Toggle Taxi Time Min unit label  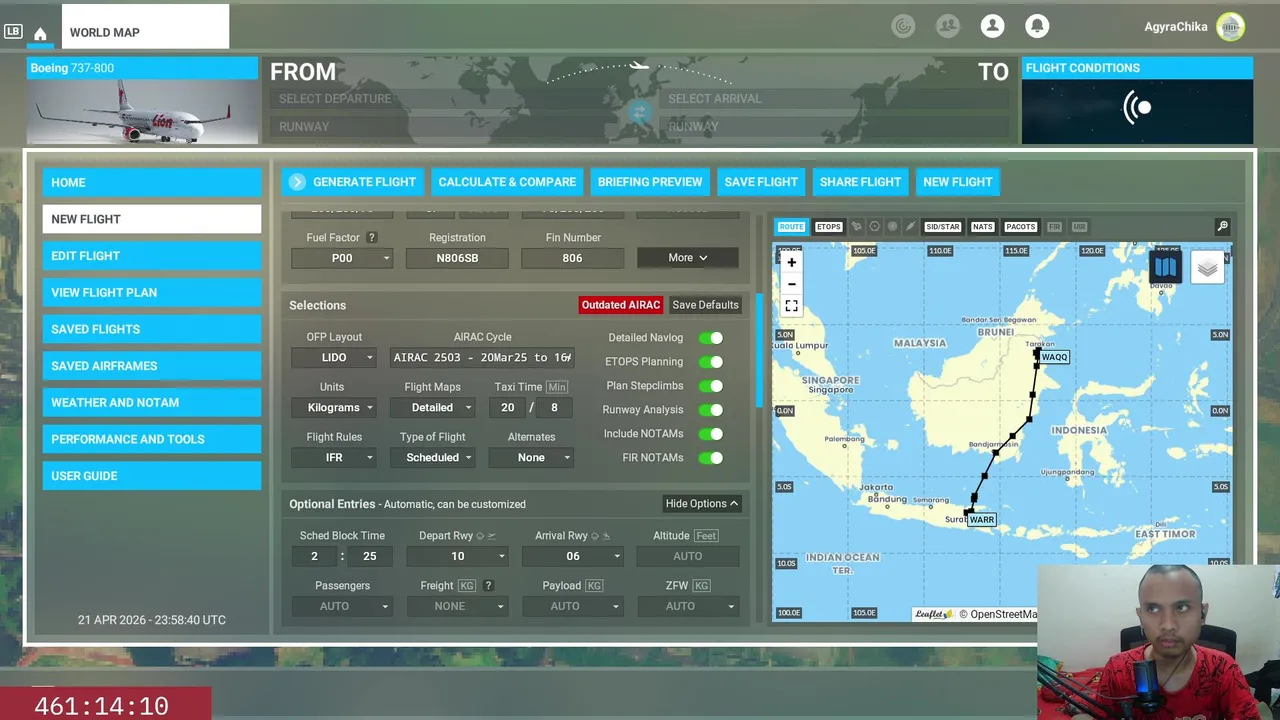(x=557, y=387)
